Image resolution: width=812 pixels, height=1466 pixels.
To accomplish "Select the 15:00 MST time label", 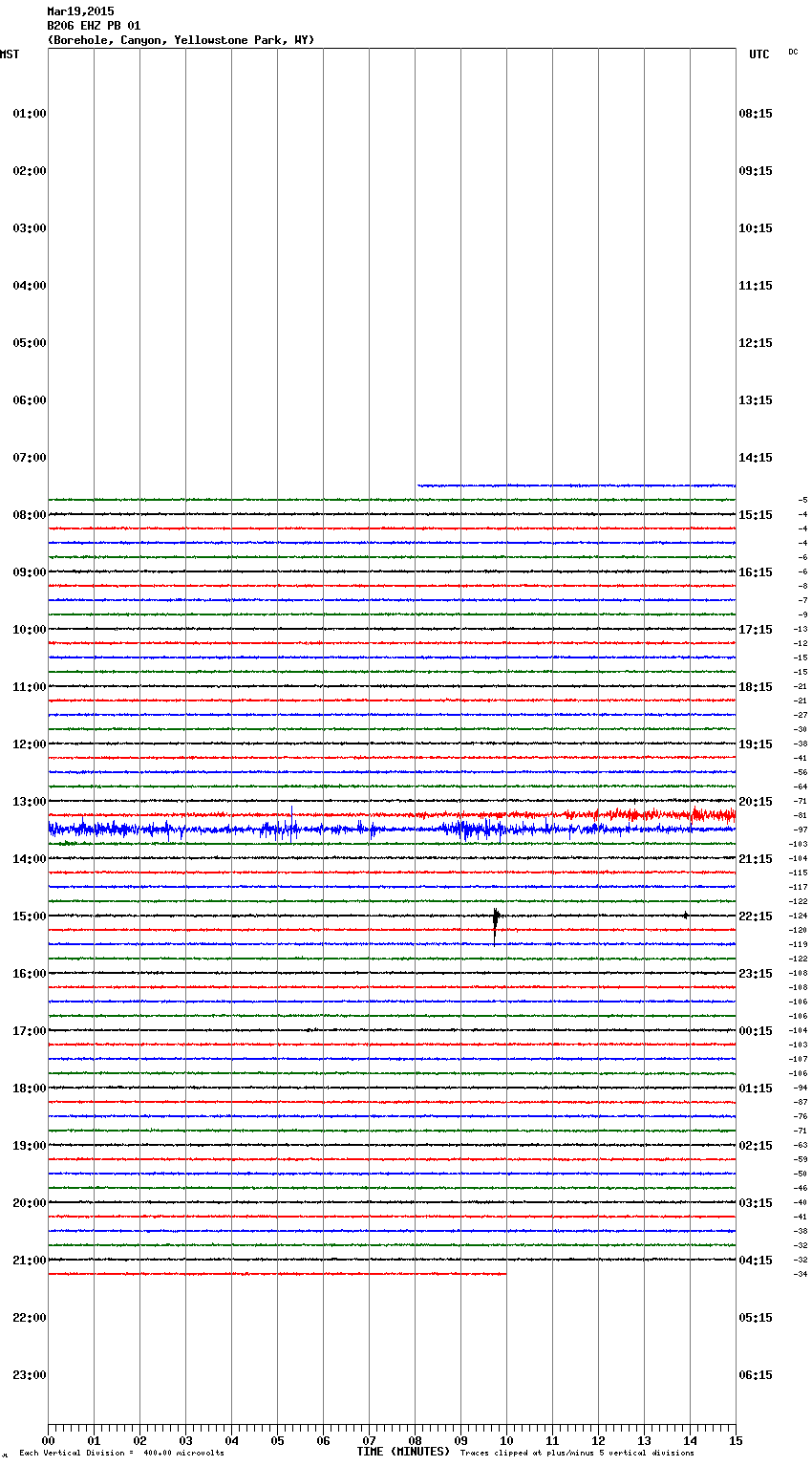I will tap(30, 916).
